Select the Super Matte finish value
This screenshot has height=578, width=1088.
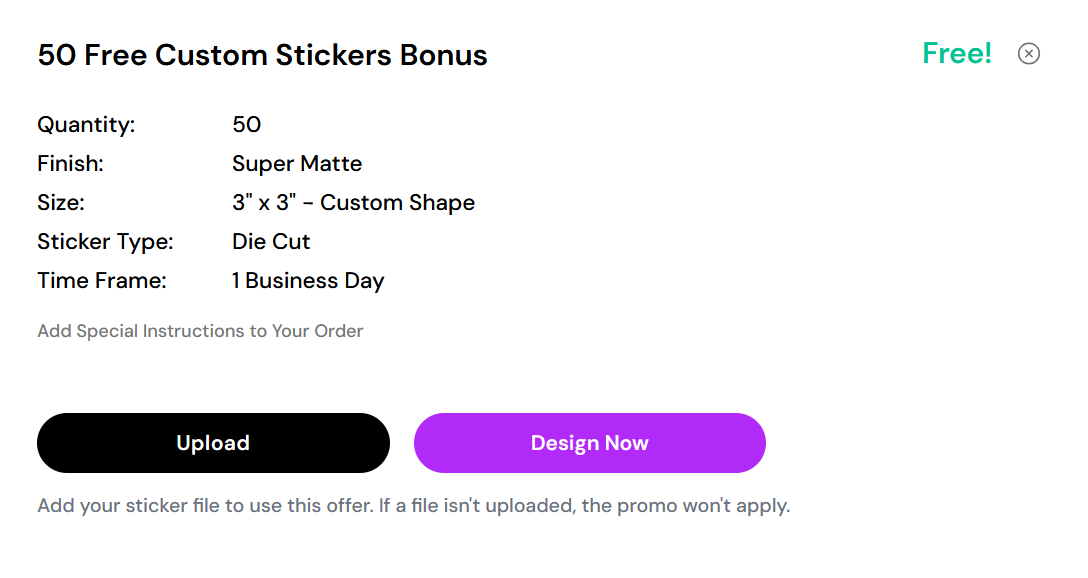297,164
